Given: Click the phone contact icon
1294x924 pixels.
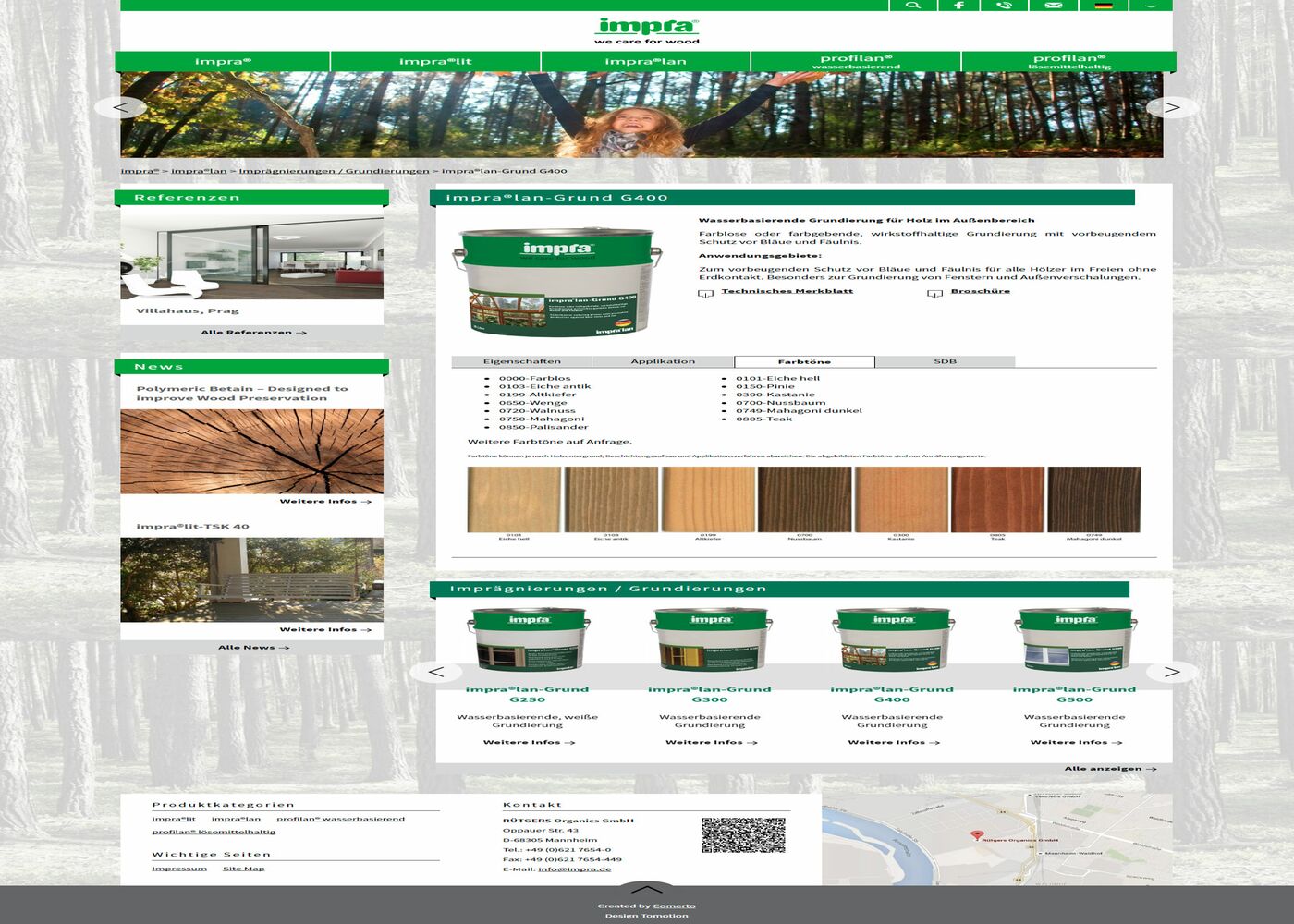Looking at the screenshot, I should tap(1005, 6).
